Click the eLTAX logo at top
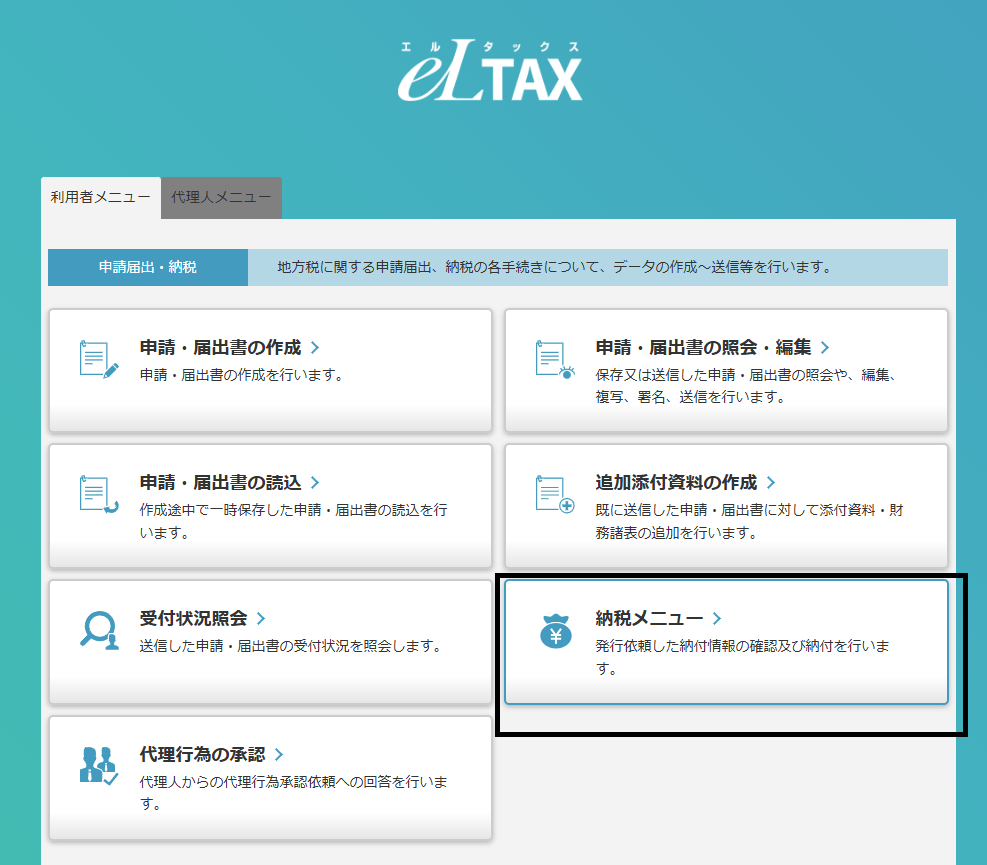The image size is (987, 865). [490, 71]
